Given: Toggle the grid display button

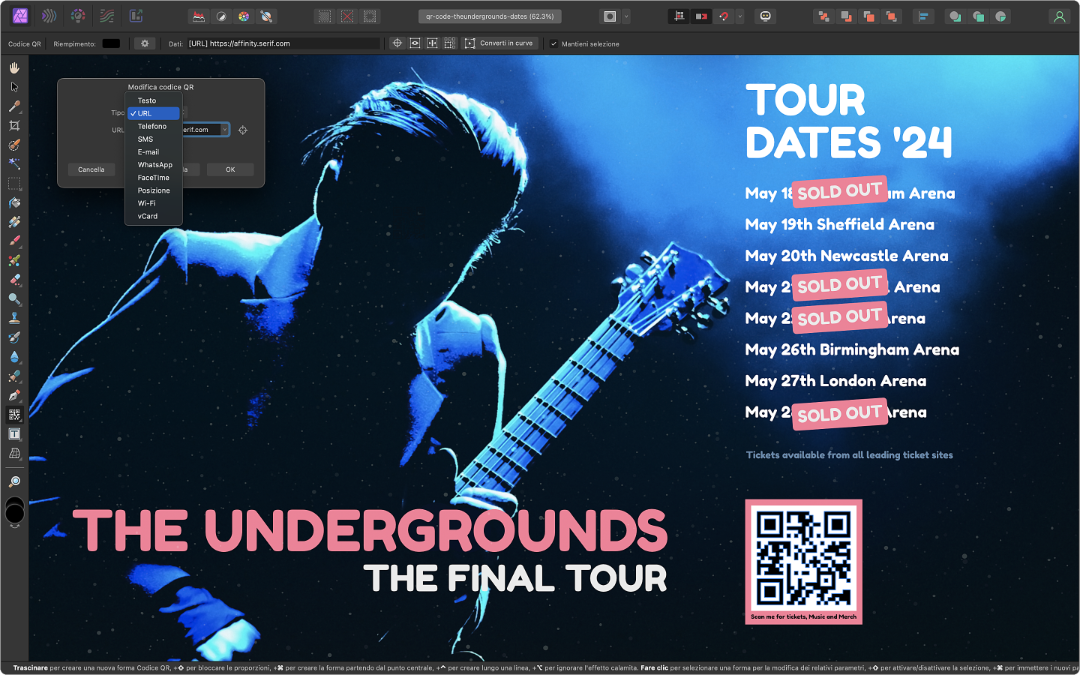Looking at the screenshot, I should point(679,16).
